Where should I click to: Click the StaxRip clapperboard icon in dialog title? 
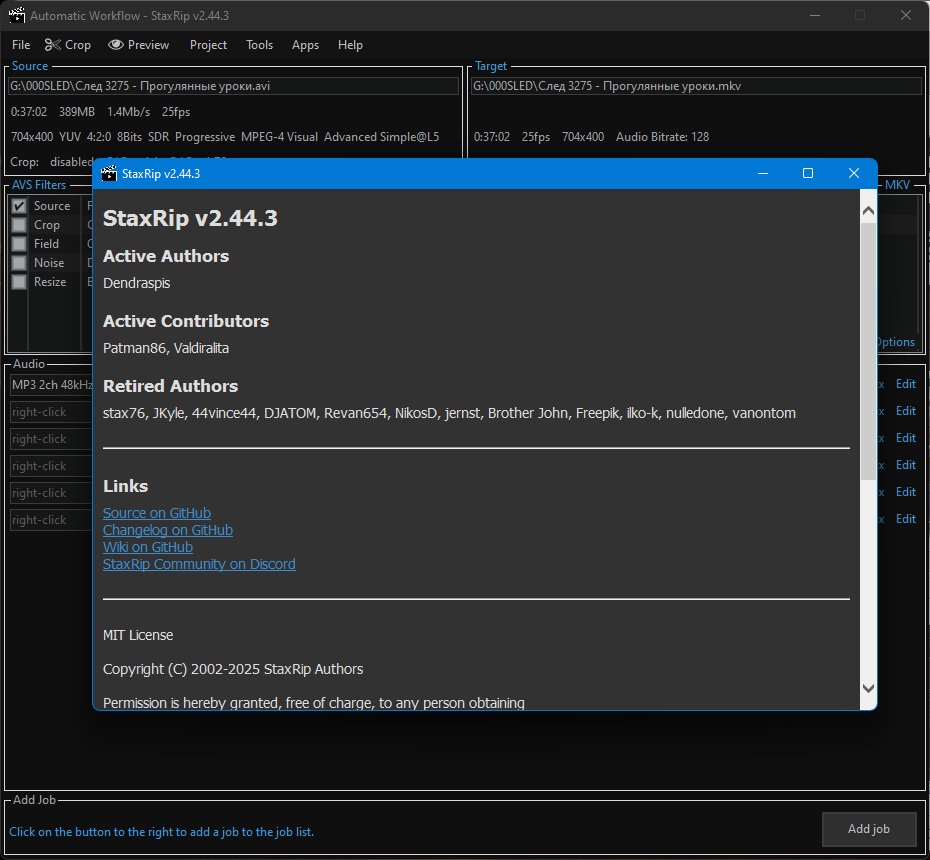pos(109,173)
